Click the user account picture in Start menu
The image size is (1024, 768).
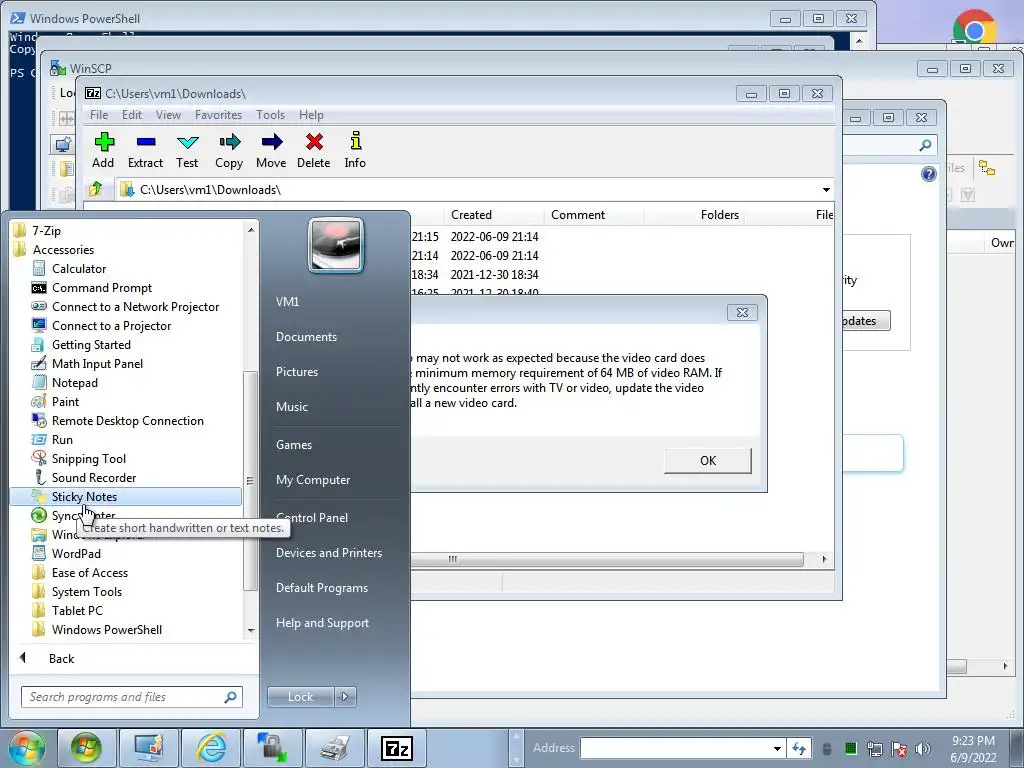(x=336, y=246)
